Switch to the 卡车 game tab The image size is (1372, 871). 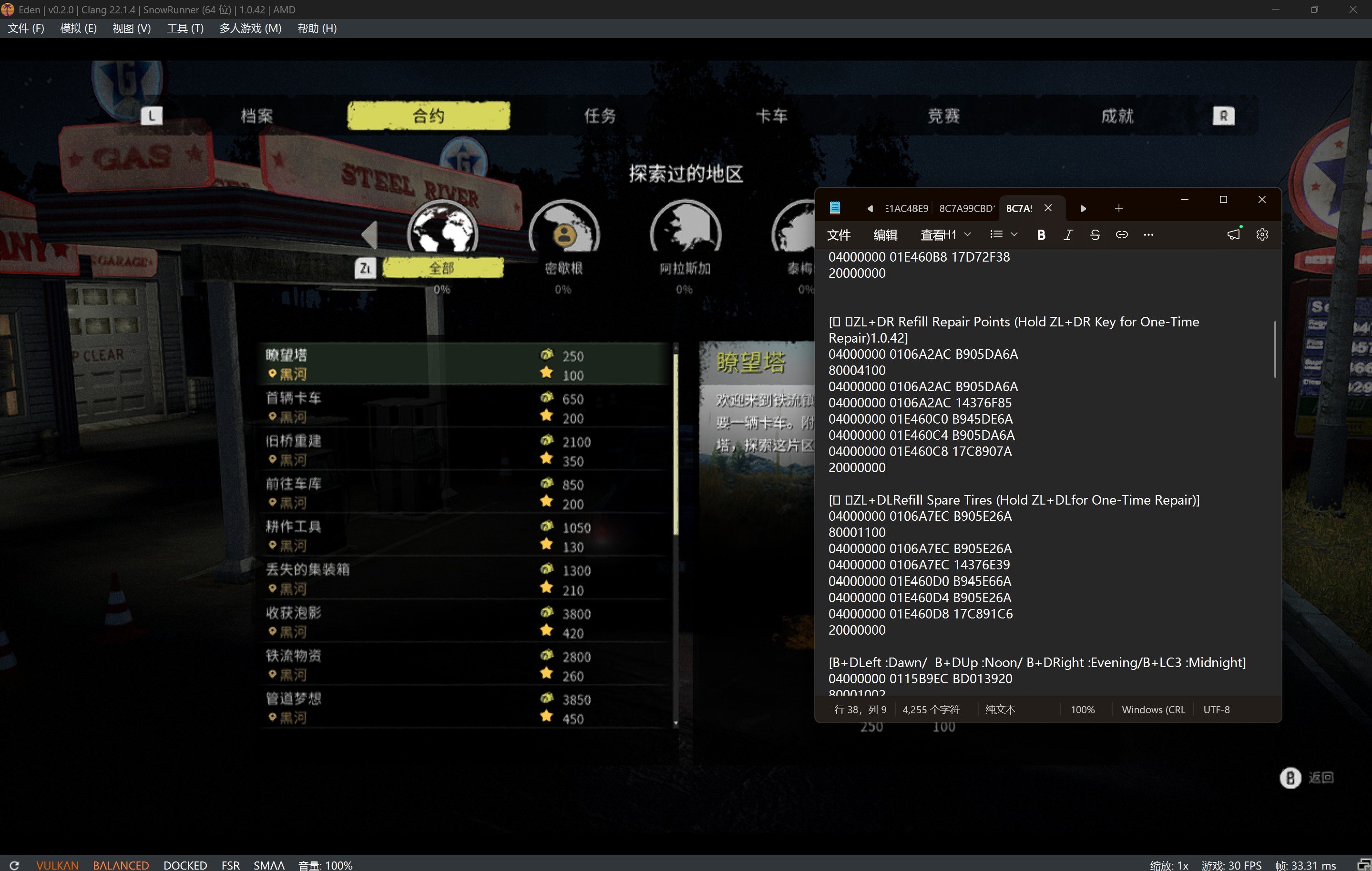point(771,116)
